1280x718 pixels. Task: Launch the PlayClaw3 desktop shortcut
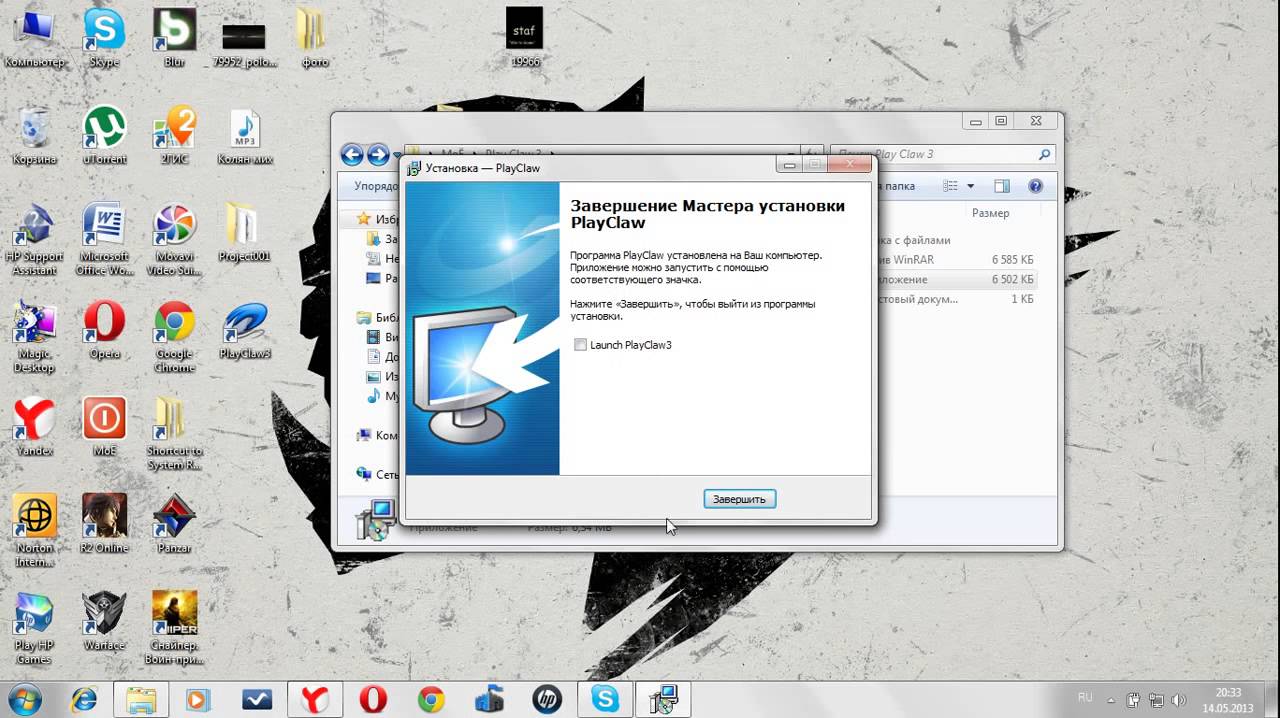245,331
